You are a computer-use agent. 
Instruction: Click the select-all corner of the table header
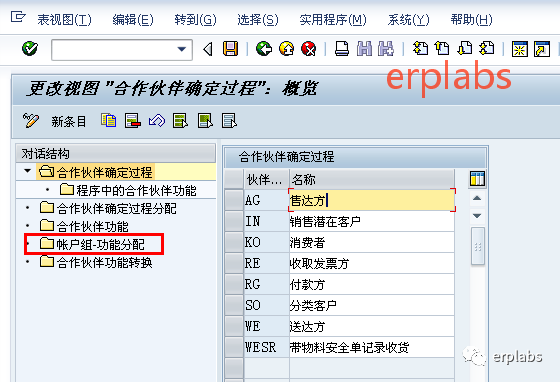point(234,179)
